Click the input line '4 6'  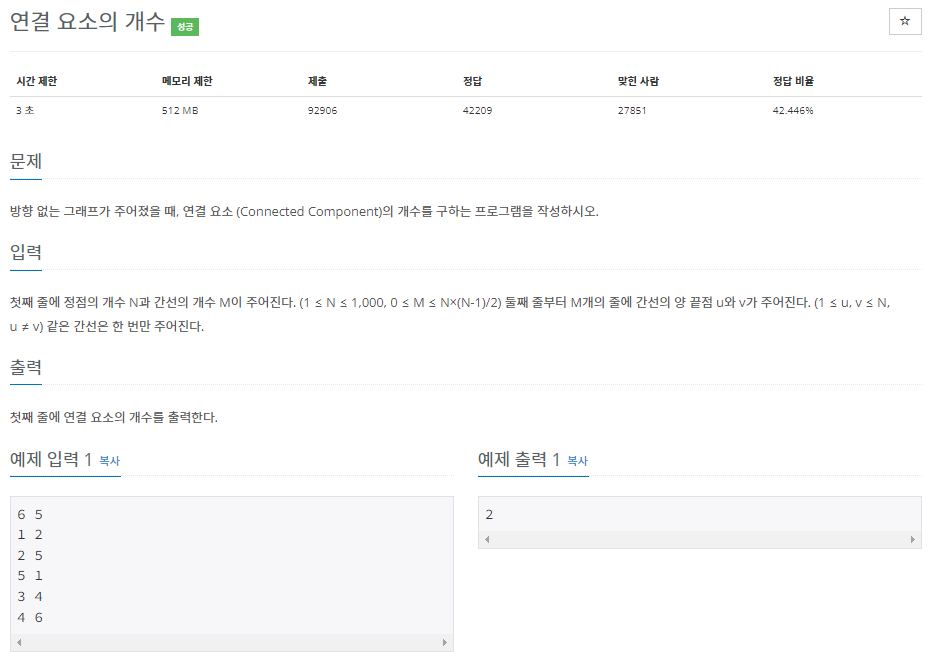click(x=30, y=618)
